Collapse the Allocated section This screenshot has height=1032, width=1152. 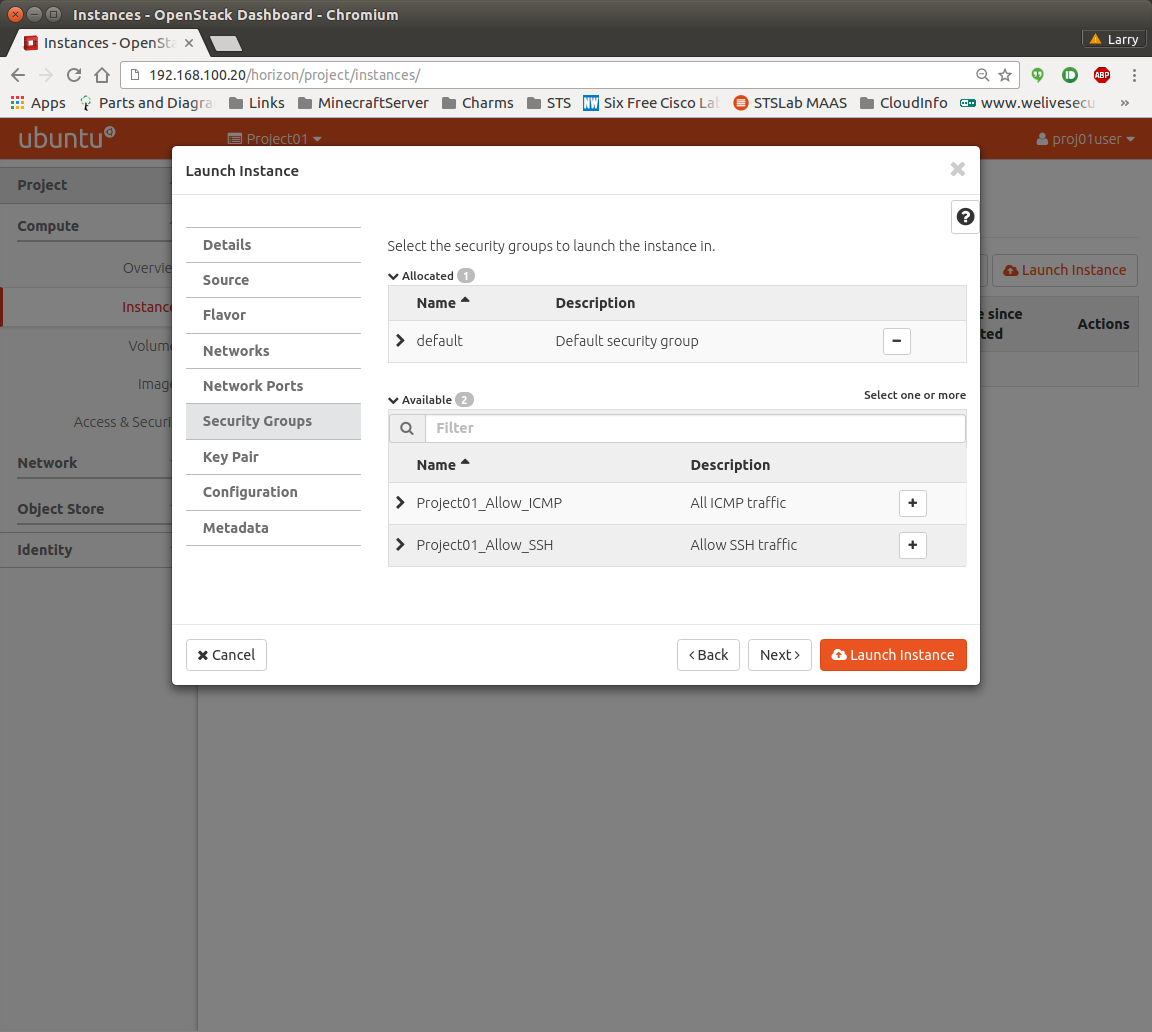pos(394,276)
